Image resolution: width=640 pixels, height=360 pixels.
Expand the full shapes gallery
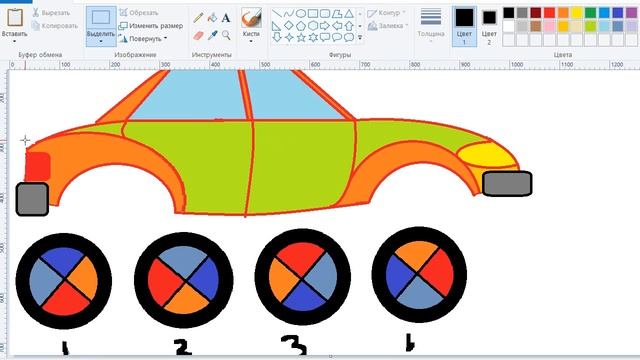pyautogui.click(x=360, y=38)
